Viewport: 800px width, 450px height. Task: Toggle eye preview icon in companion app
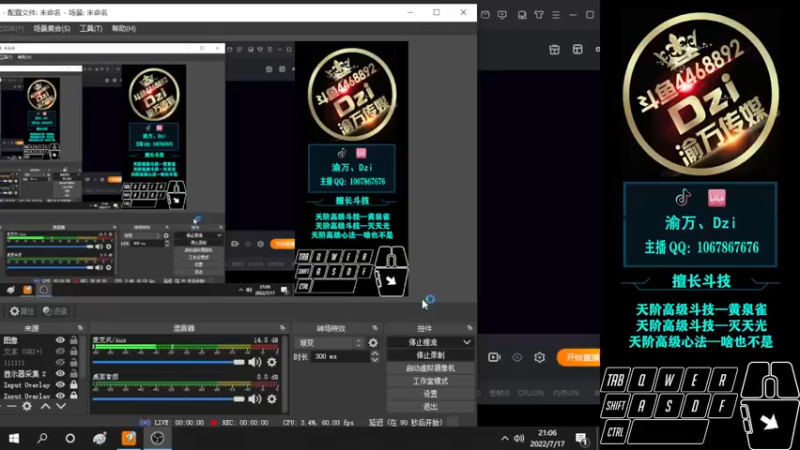click(x=517, y=357)
